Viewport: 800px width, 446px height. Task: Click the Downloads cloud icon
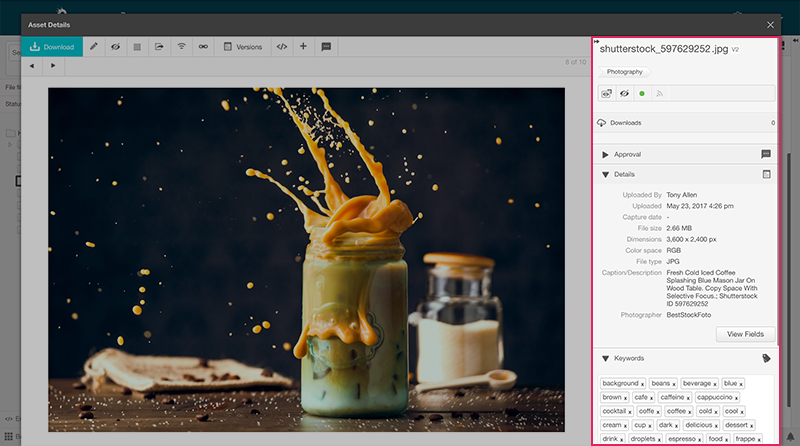(602, 123)
